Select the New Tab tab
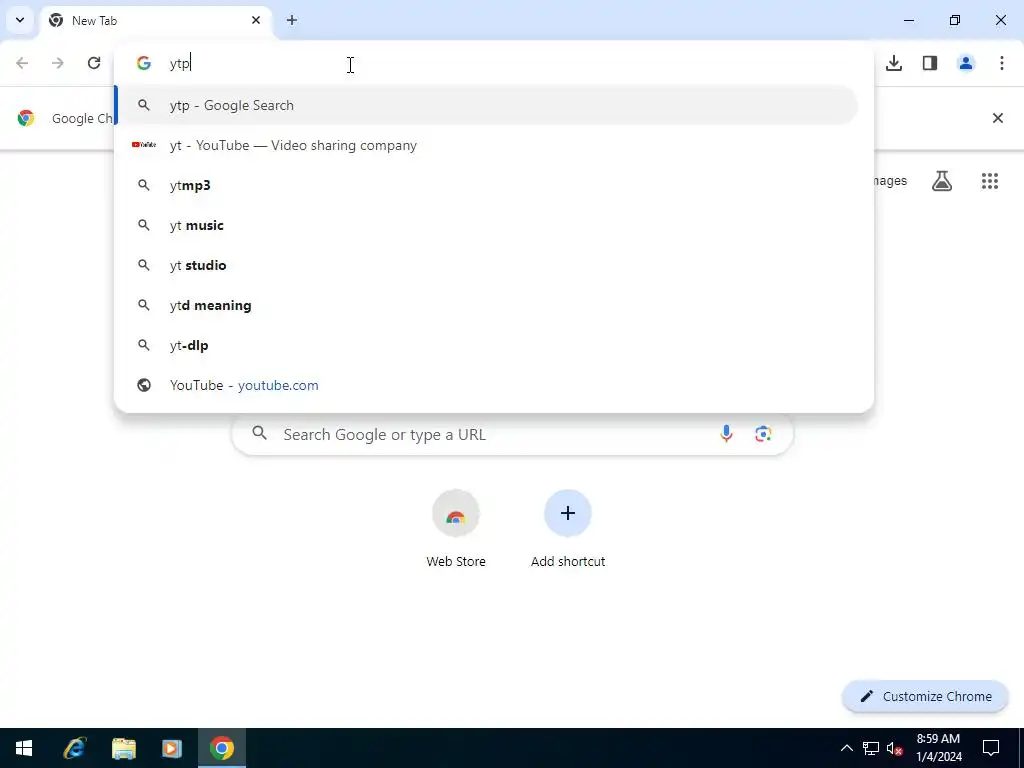 tap(157, 20)
